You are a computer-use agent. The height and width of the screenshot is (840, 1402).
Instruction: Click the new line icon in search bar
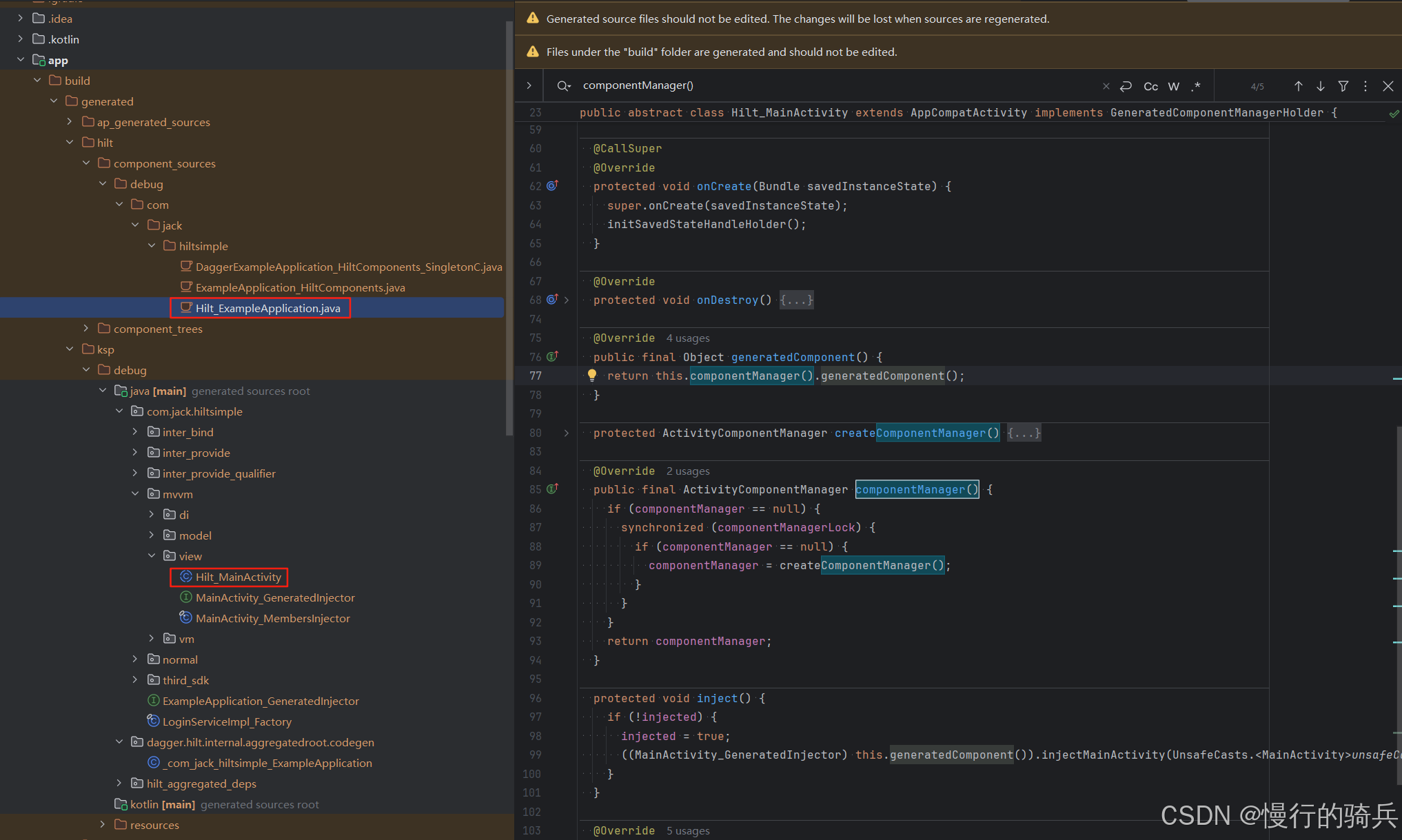[1126, 86]
